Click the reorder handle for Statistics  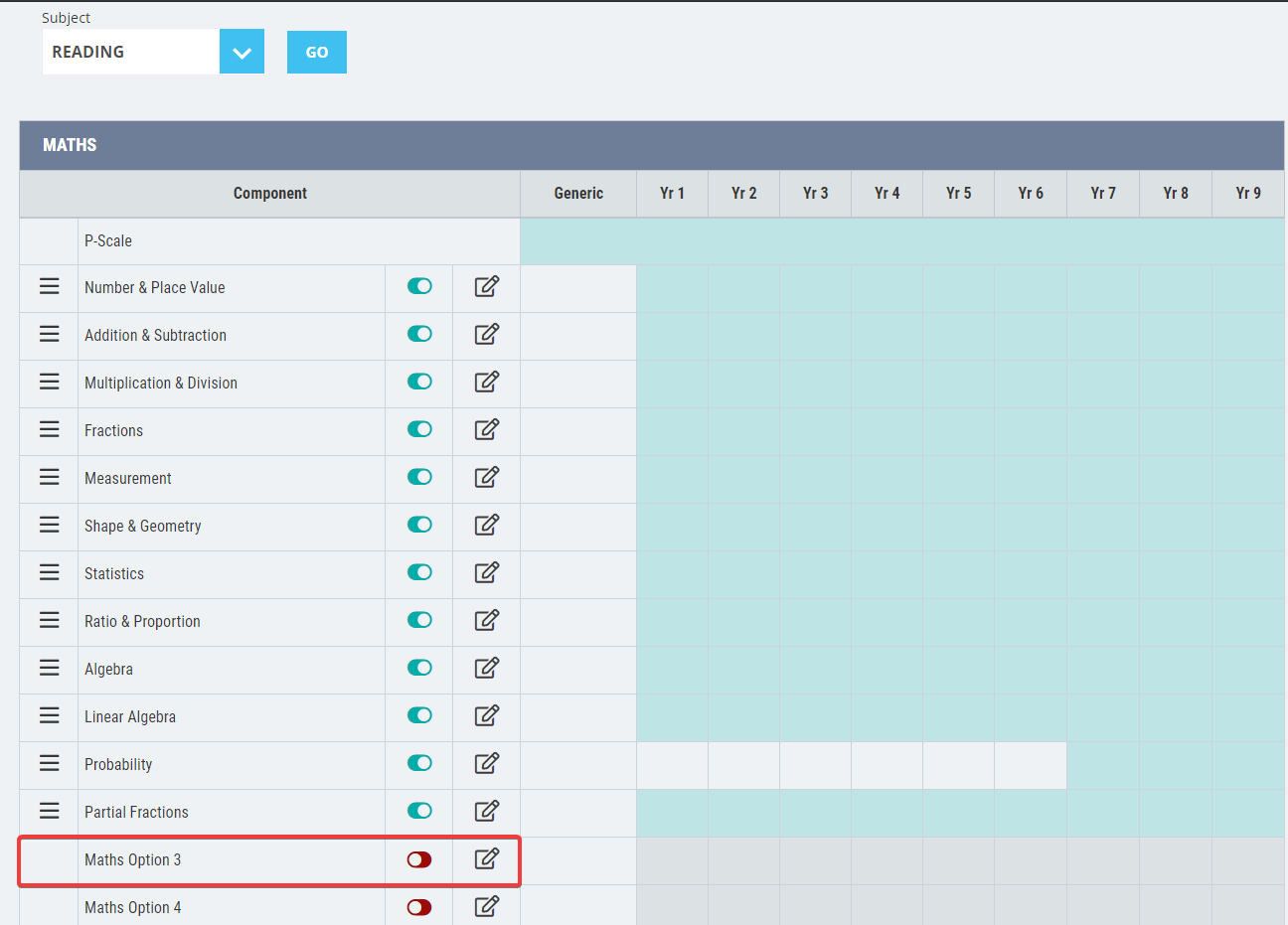click(x=49, y=572)
